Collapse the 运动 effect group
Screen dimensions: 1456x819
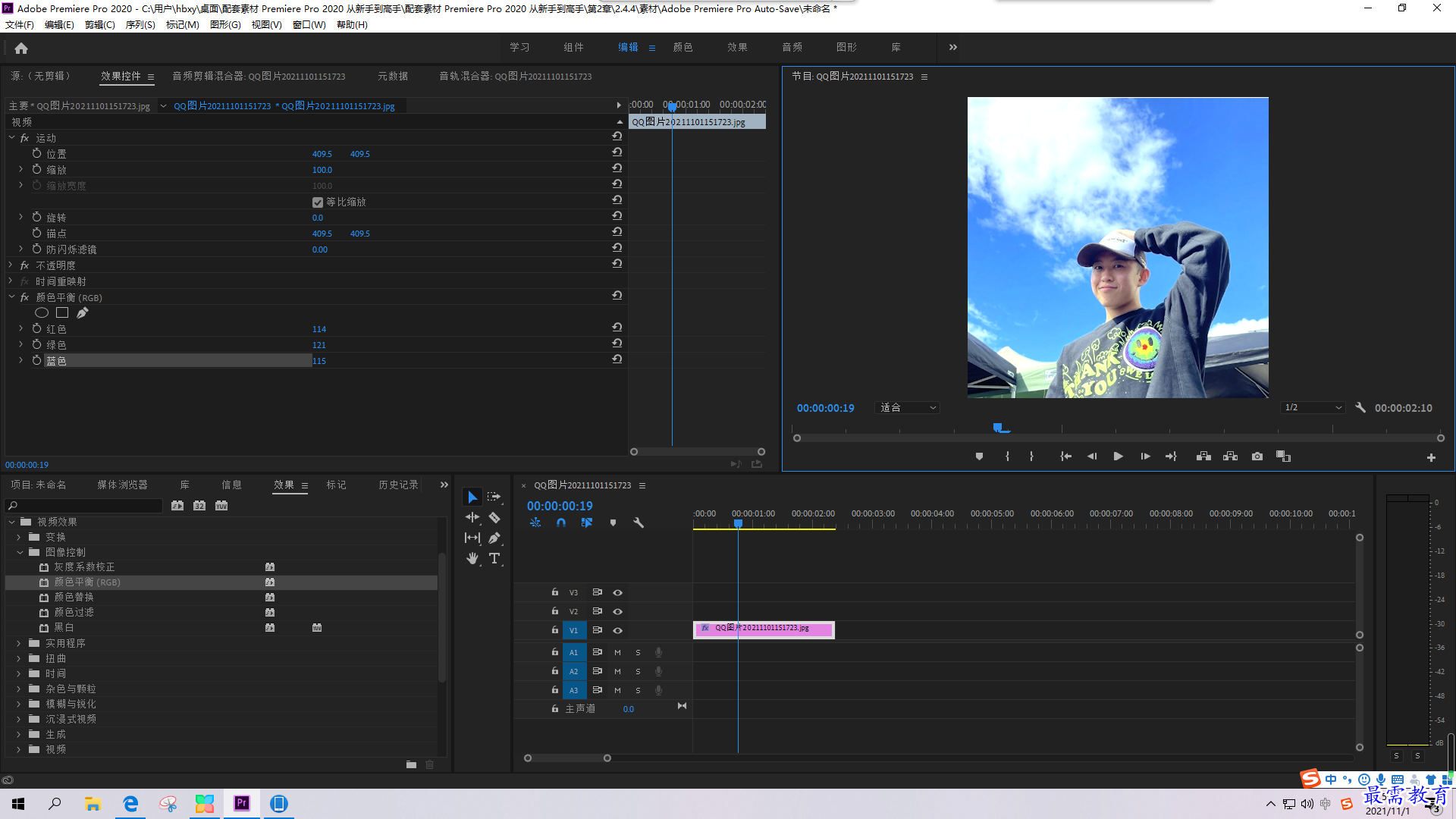(x=11, y=137)
